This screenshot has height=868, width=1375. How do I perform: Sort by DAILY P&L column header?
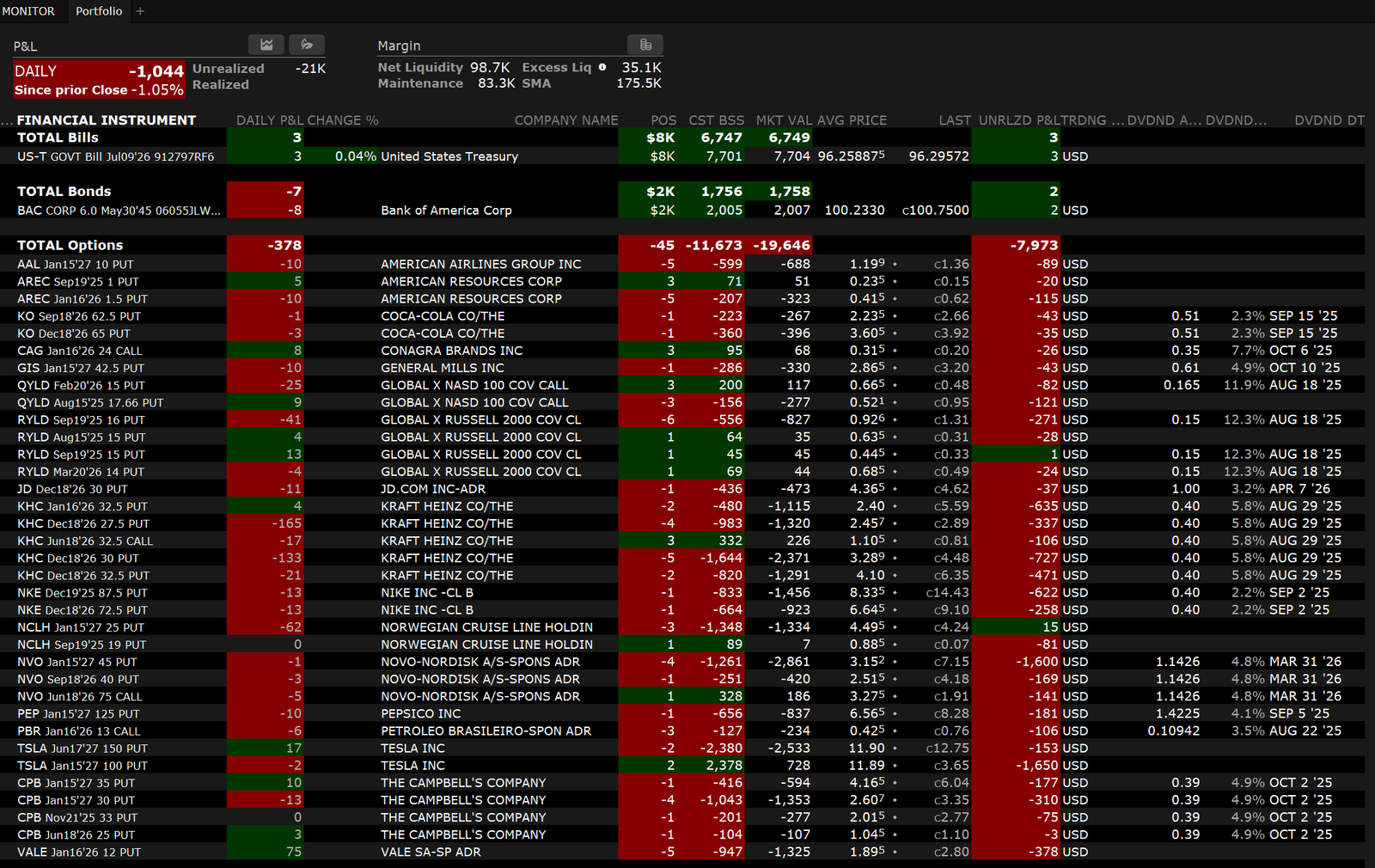[269, 120]
